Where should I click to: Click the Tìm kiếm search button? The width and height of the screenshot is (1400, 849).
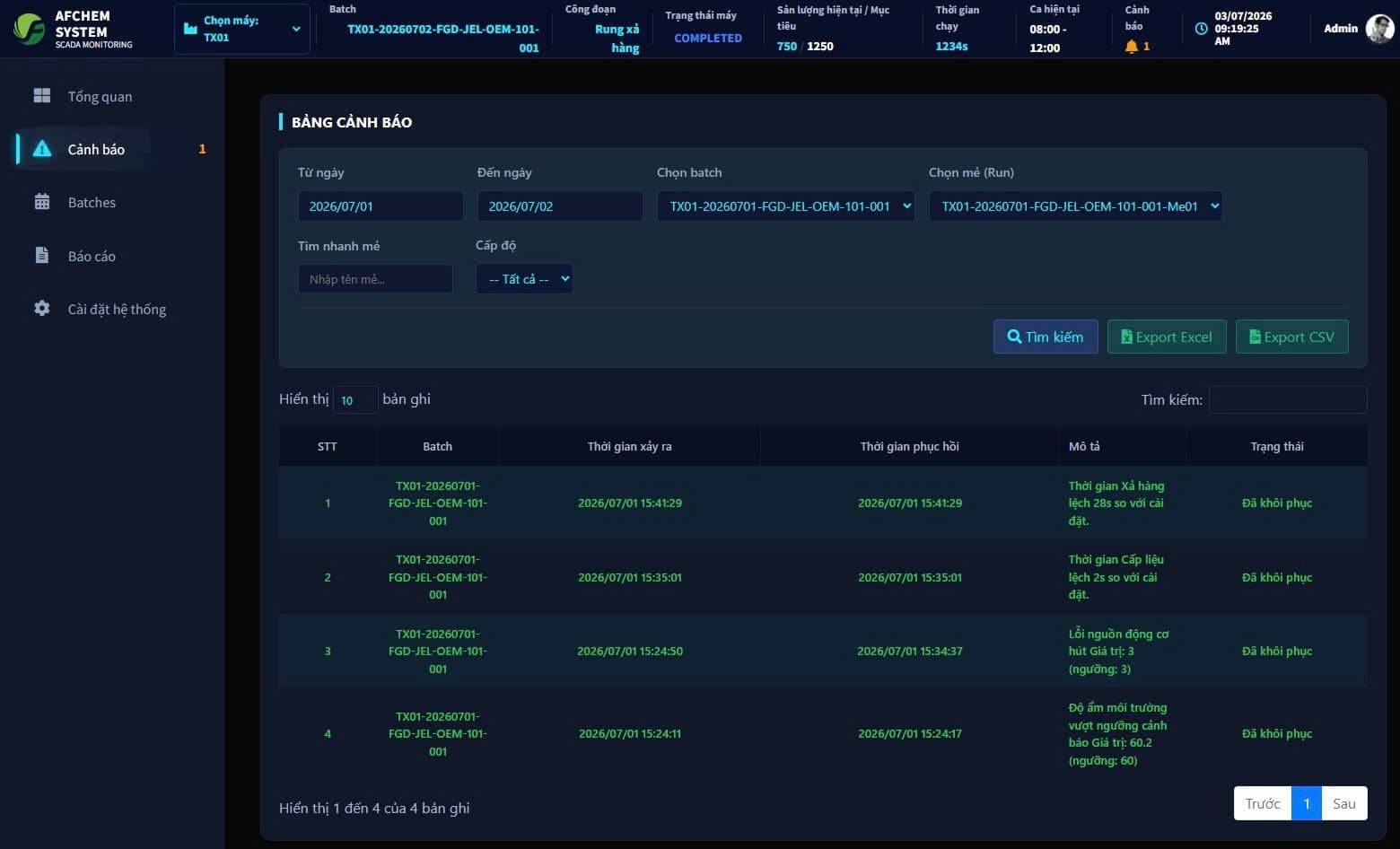(1046, 337)
